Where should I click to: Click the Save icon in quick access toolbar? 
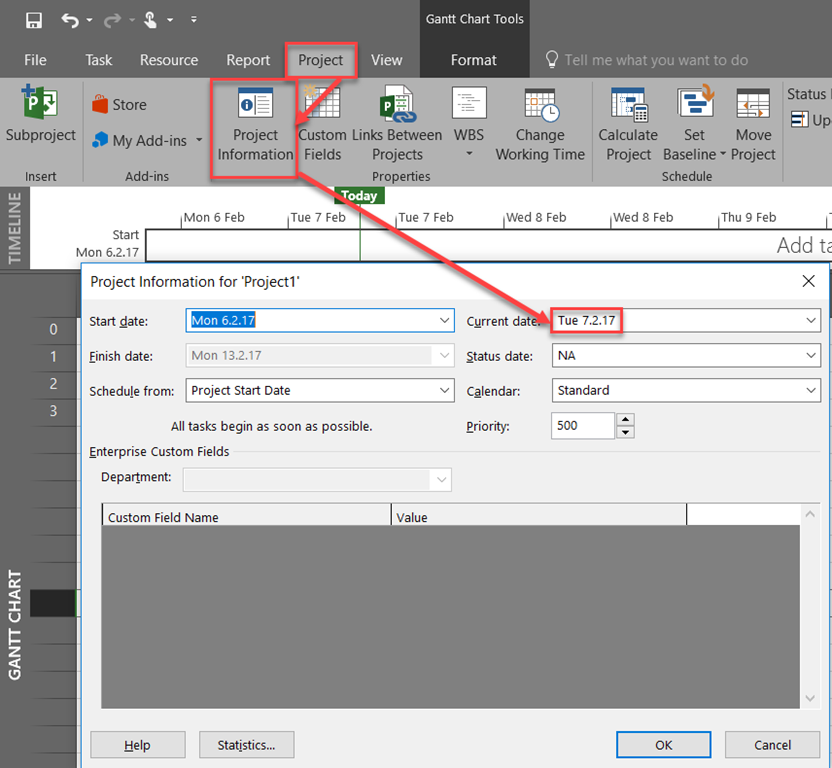[34, 20]
